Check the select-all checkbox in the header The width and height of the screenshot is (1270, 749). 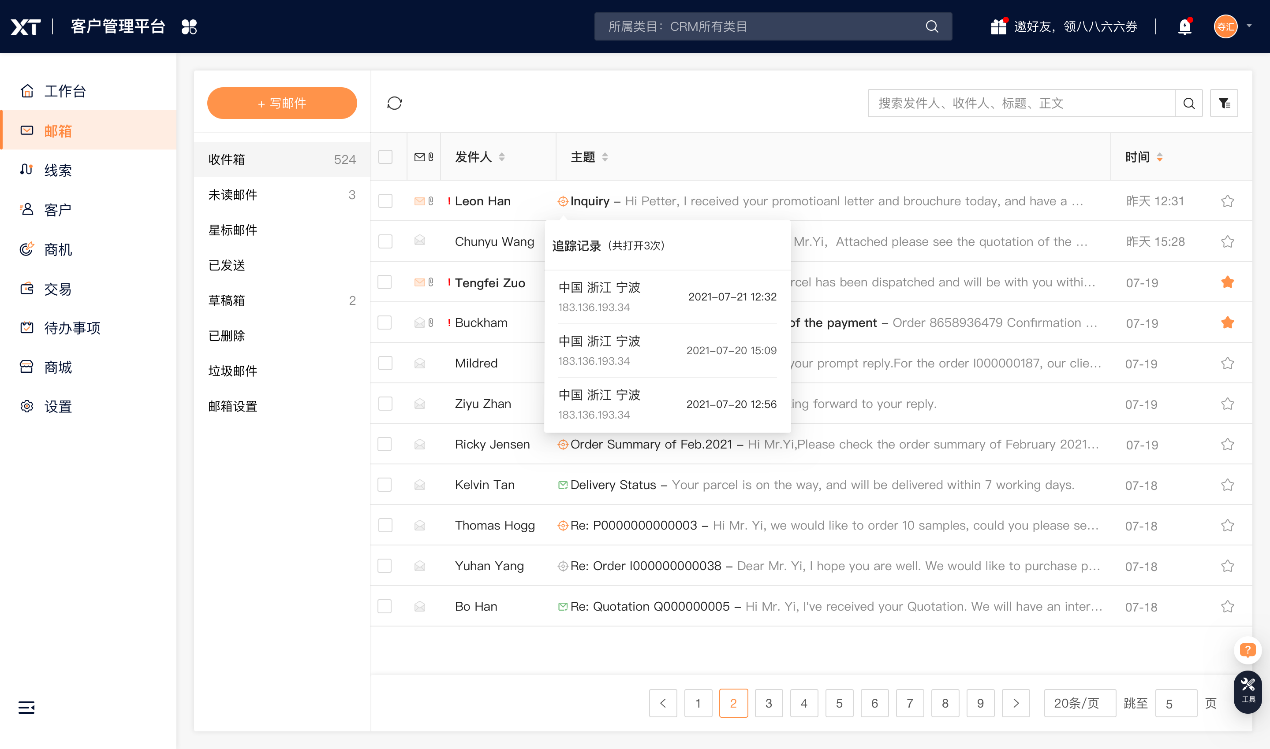pyautogui.click(x=385, y=157)
